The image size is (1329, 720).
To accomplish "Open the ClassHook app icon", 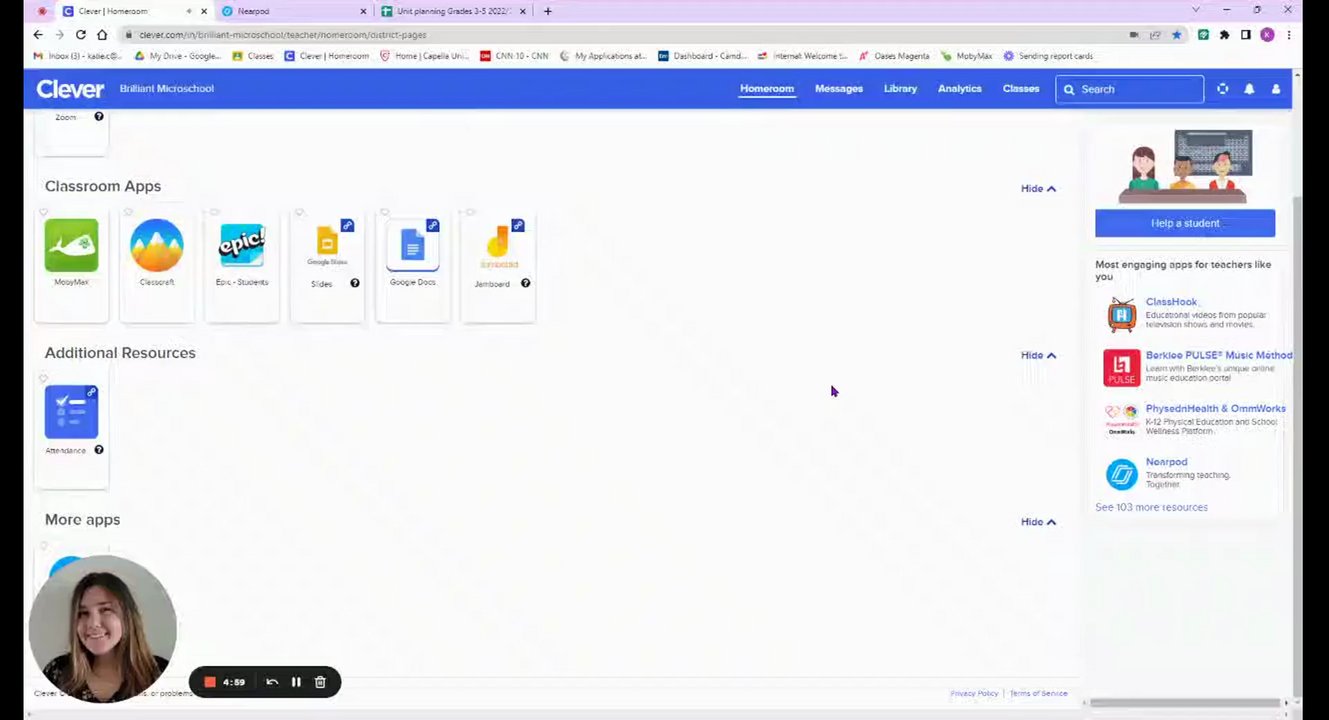I will click(x=1122, y=315).
